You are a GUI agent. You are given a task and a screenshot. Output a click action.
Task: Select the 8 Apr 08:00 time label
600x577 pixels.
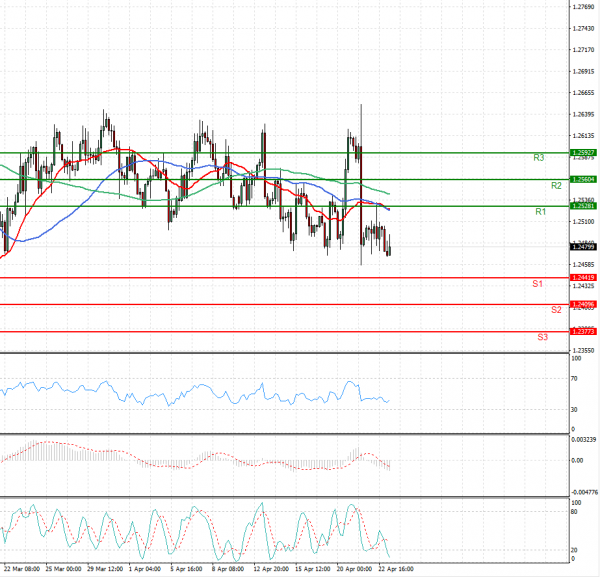click(x=228, y=569)
